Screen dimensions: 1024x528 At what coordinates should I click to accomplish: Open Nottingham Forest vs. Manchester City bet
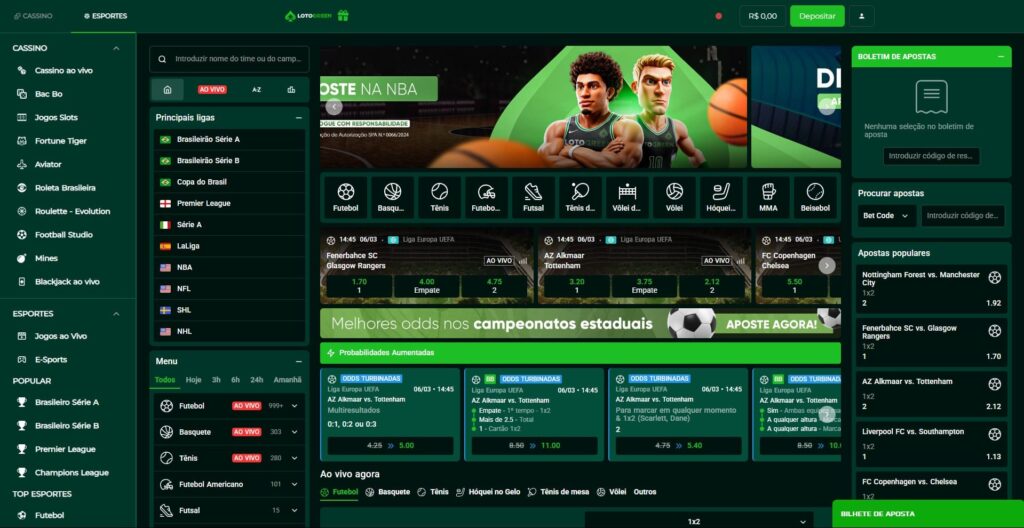(931, 288)
